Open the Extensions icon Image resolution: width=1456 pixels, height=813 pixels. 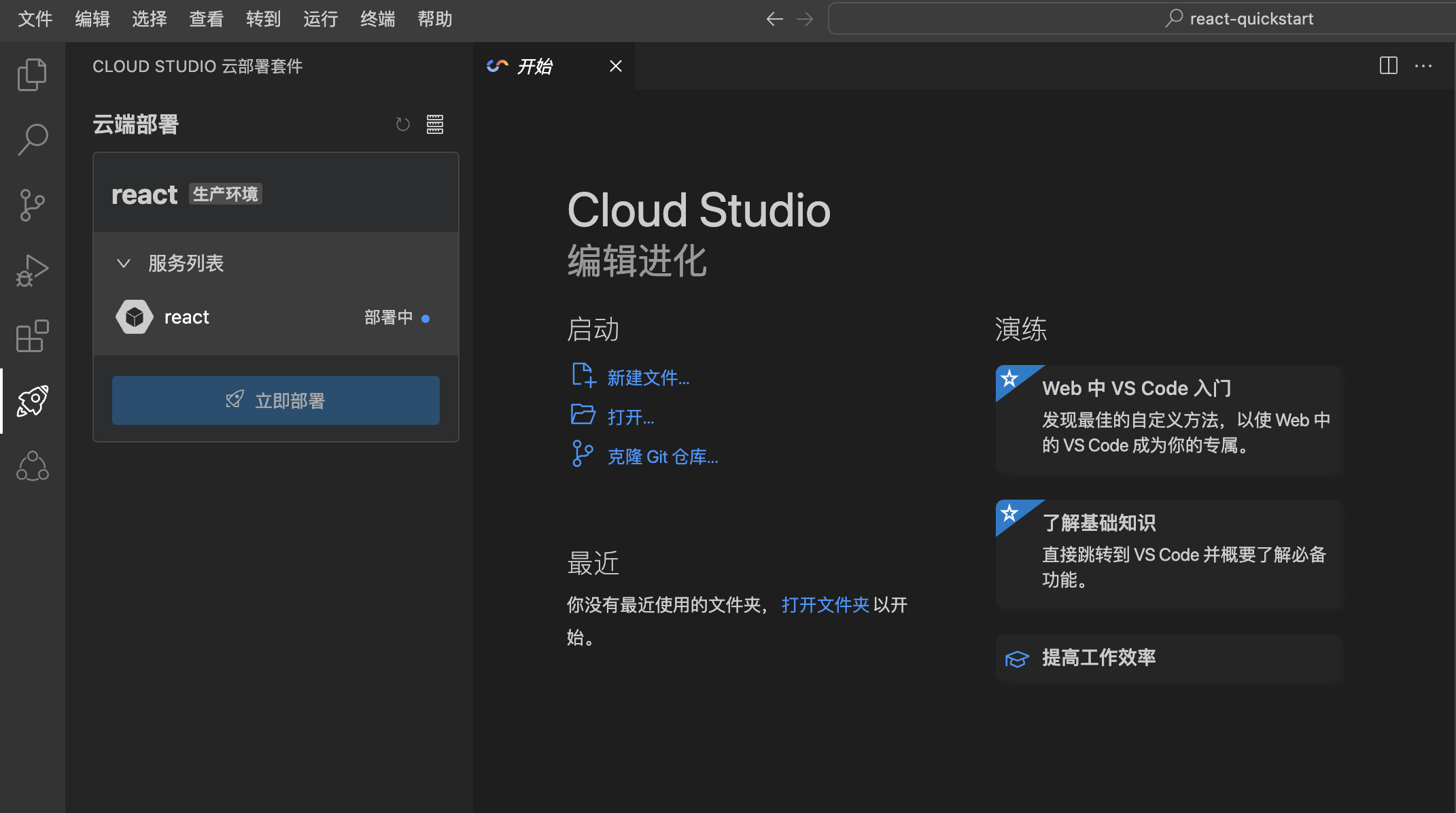click(32, 336)
